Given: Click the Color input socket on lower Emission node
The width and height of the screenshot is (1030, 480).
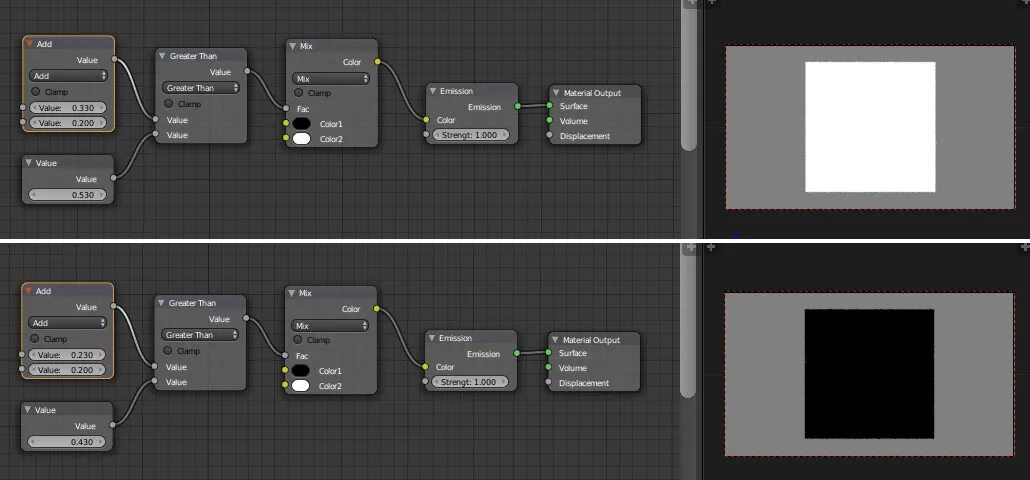Looking at the screenshot, I should point(426,366).
